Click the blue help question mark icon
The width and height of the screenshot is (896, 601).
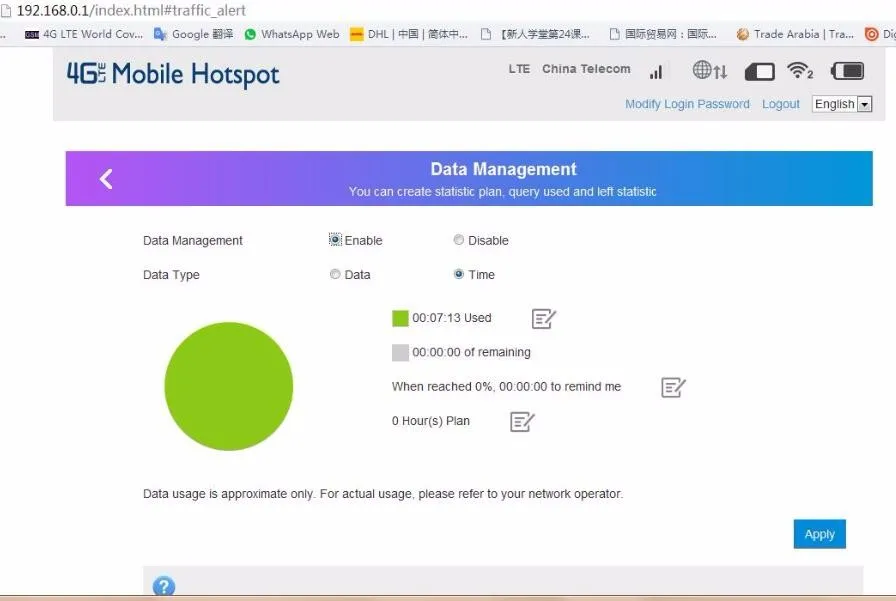click(164, 587)
